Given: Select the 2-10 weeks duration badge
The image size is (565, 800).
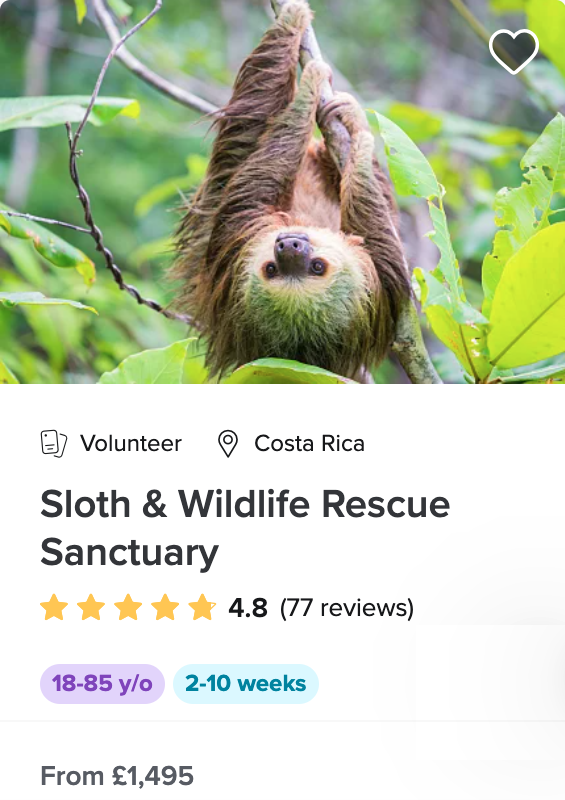Looking at the screenshot, I should pyautogui.click(x=245, y=684).
